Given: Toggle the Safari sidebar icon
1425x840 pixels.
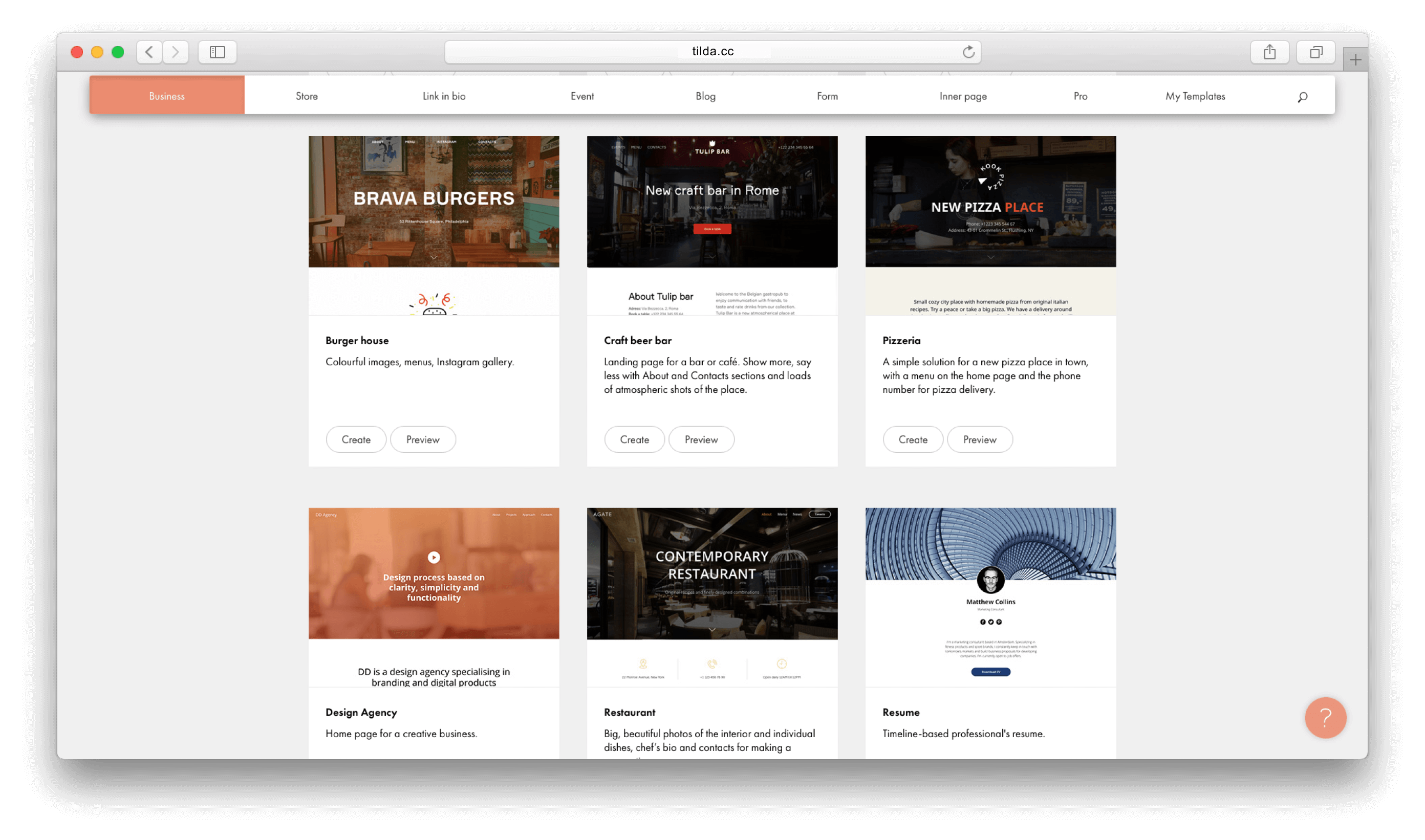Looking at the screenshot, I should click(217, 52).
